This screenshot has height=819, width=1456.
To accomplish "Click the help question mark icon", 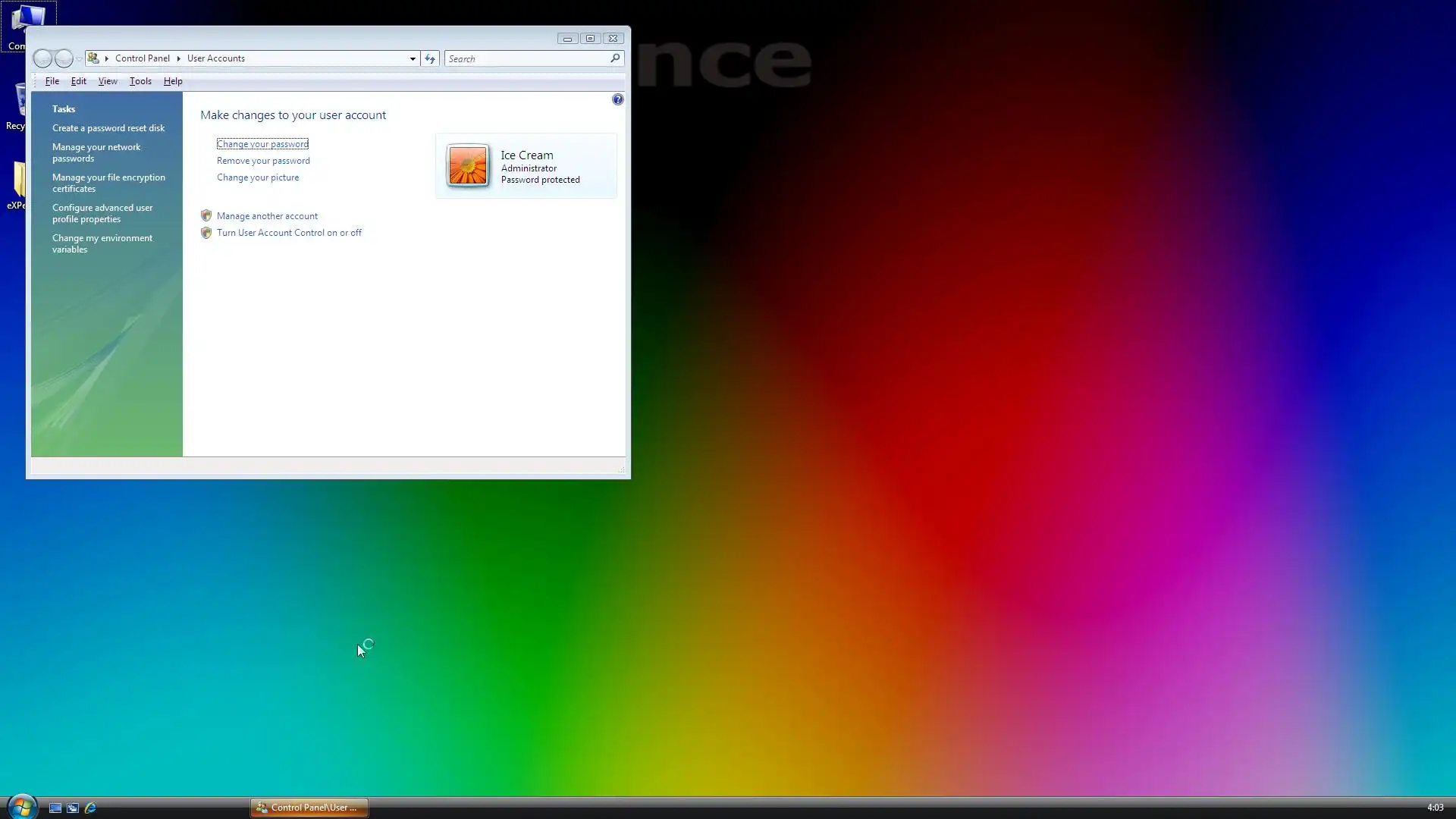I will [617, 99].
